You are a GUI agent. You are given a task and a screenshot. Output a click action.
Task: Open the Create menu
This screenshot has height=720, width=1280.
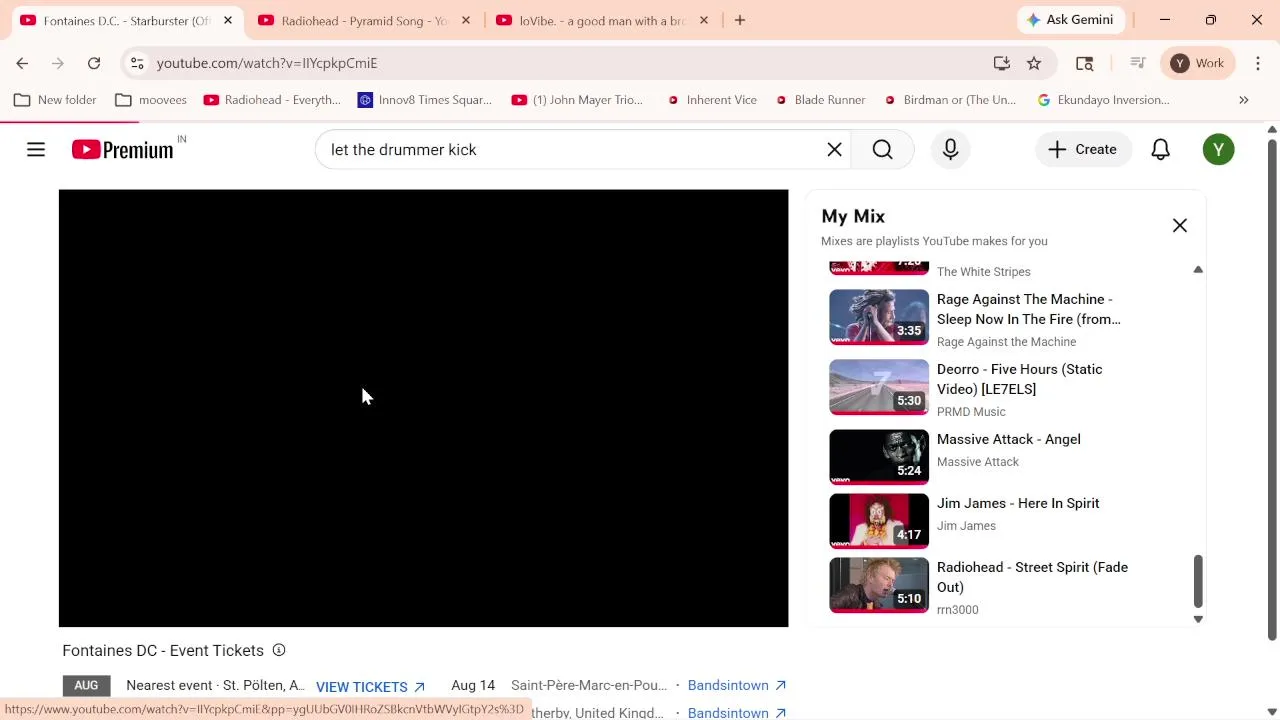[x=1083, y=150]
